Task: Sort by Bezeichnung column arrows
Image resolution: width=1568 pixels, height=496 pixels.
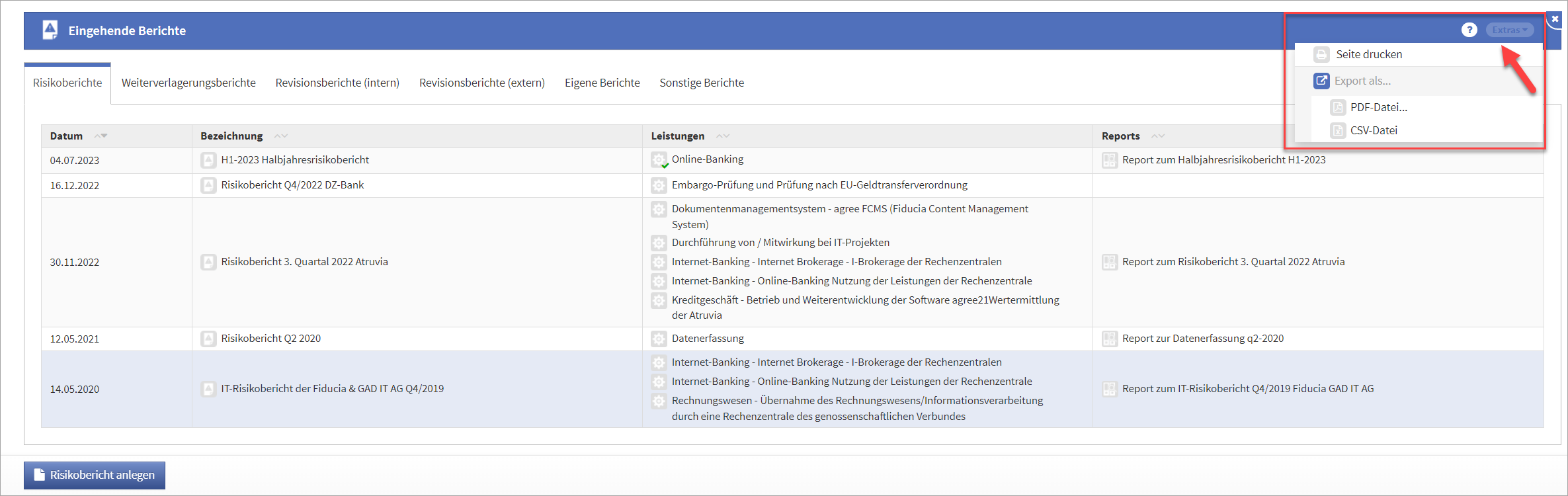Action: point(281,136)
